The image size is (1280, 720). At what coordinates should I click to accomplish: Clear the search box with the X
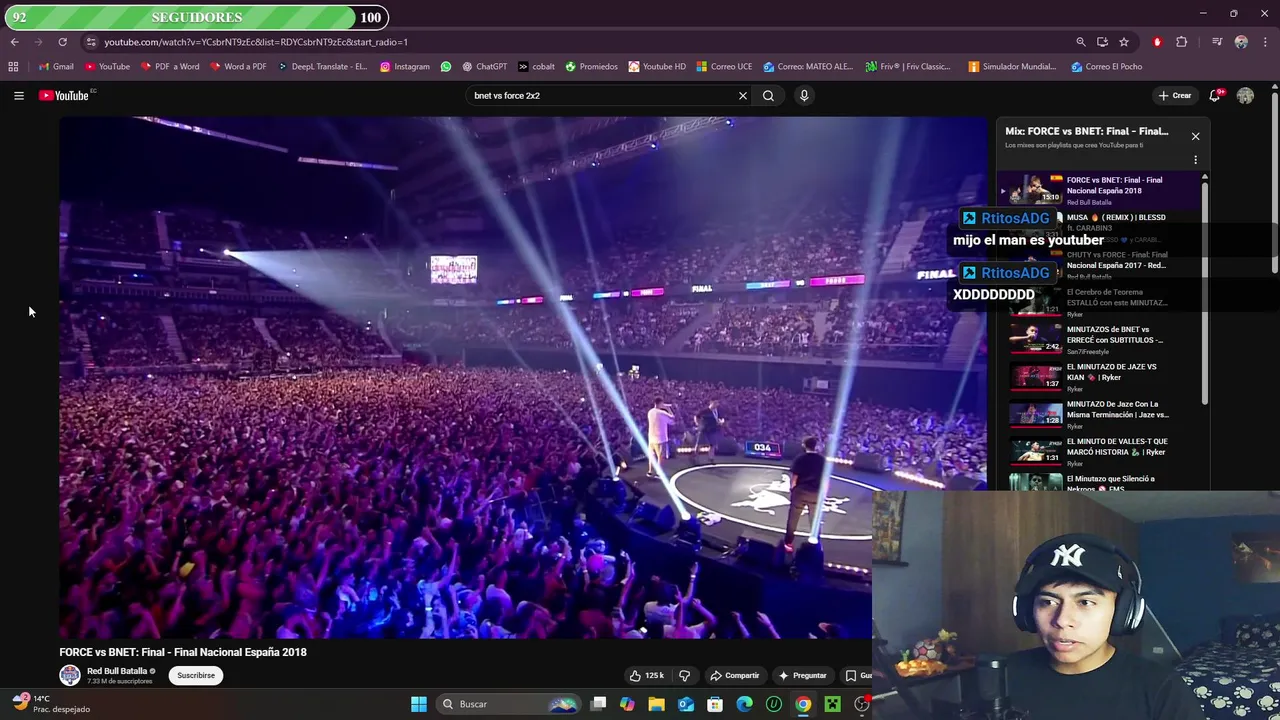coord(743,96)
